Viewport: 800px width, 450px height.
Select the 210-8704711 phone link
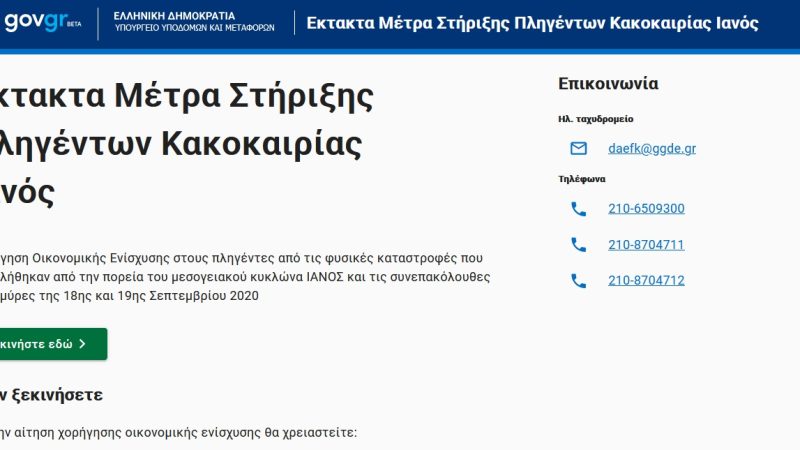[646, 245]
